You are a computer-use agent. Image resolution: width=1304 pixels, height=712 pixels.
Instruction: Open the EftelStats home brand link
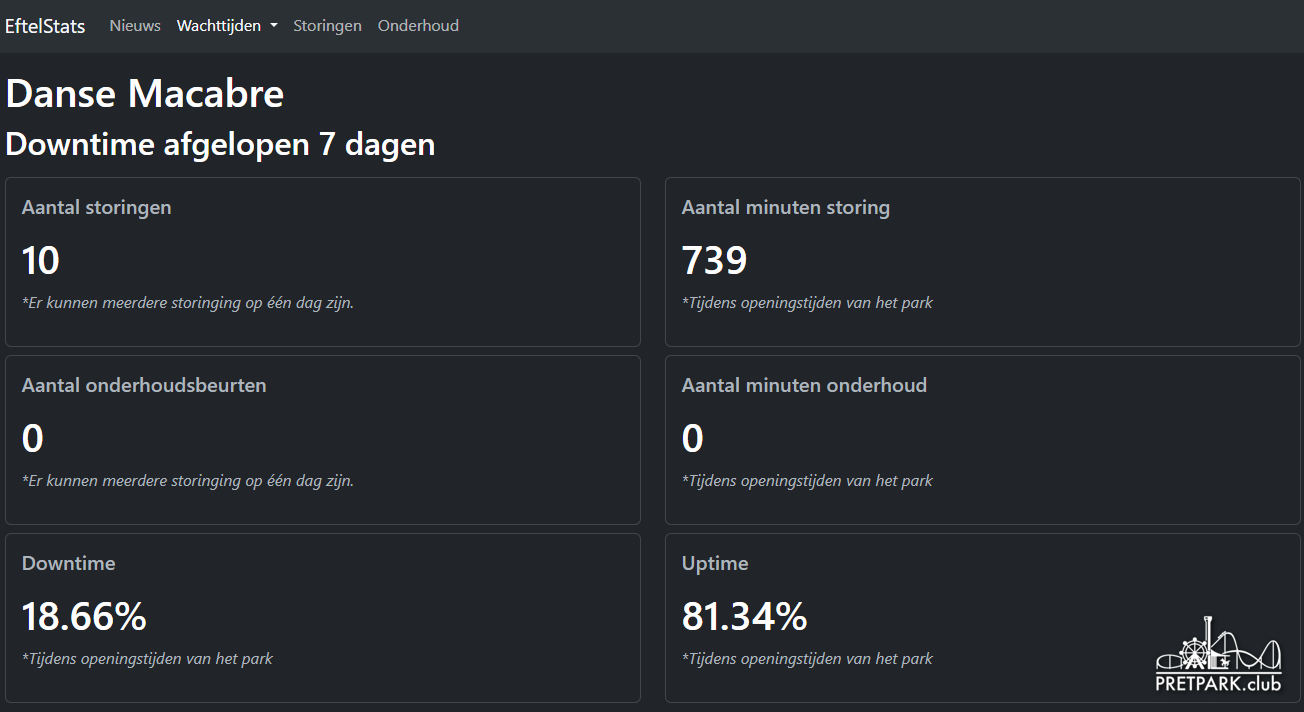tap(45, 26)
